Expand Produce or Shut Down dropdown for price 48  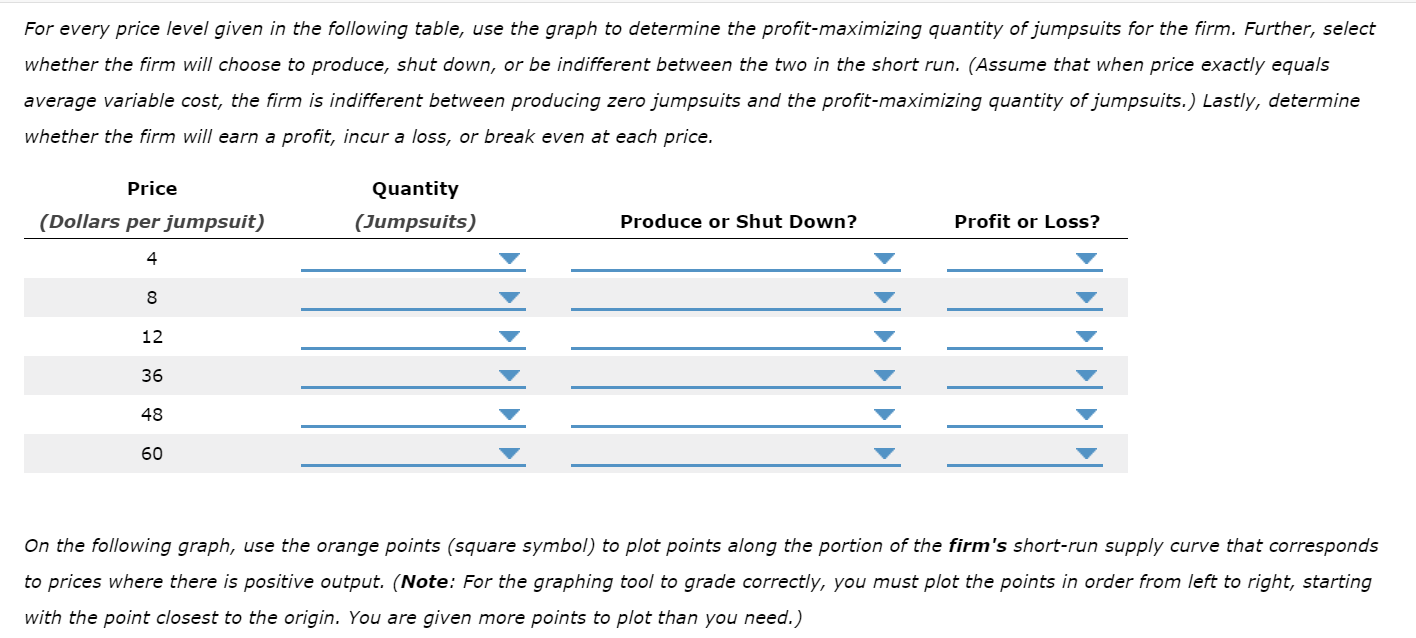tap(884, 413)
